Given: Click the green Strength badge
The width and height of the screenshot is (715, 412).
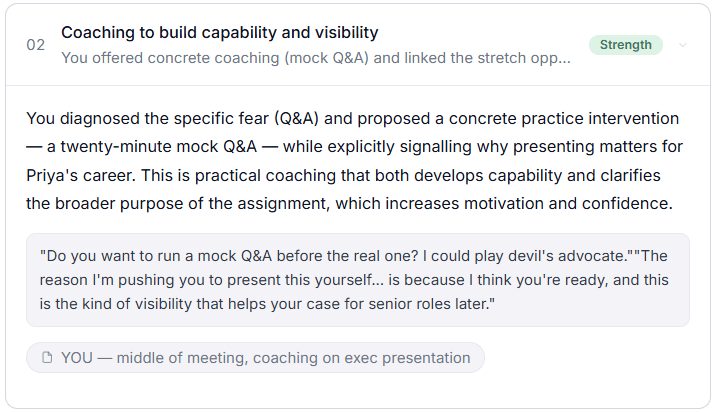Looking at the screenshot, I should [x=626, y=45].
